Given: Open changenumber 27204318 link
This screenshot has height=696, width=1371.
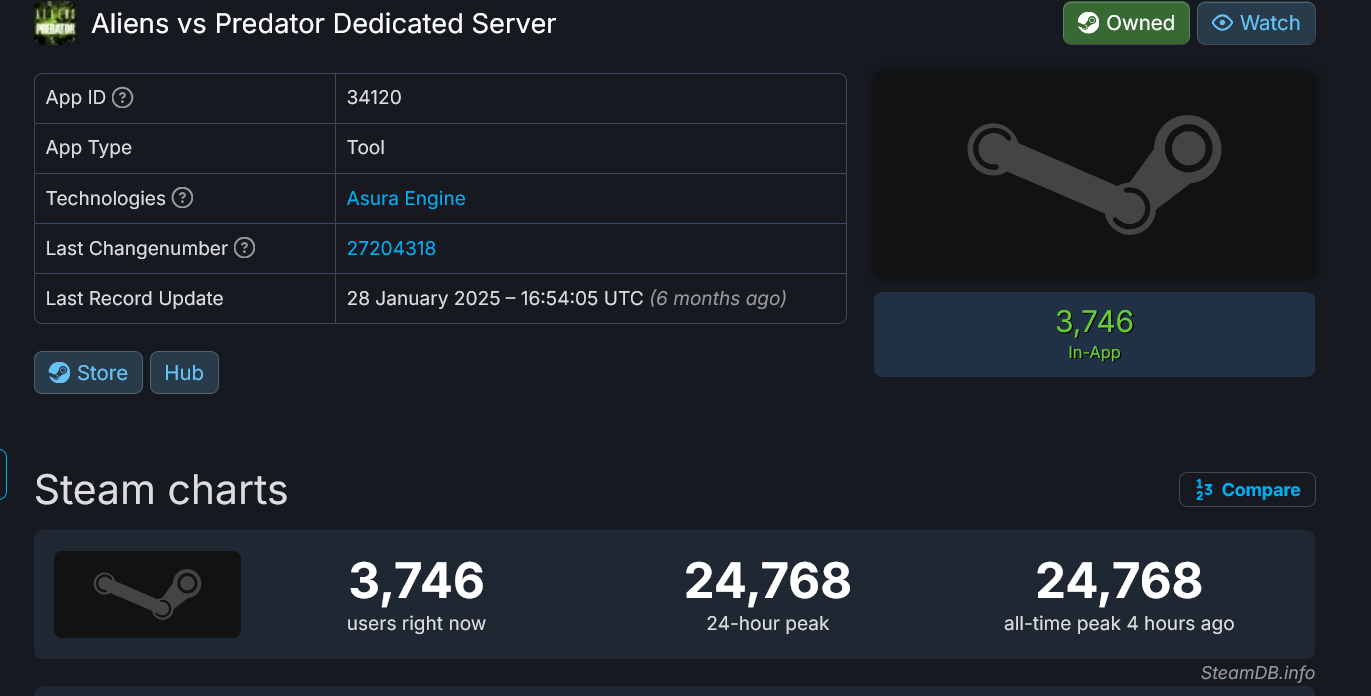Looking at the screenshot, I should (391, 248).
